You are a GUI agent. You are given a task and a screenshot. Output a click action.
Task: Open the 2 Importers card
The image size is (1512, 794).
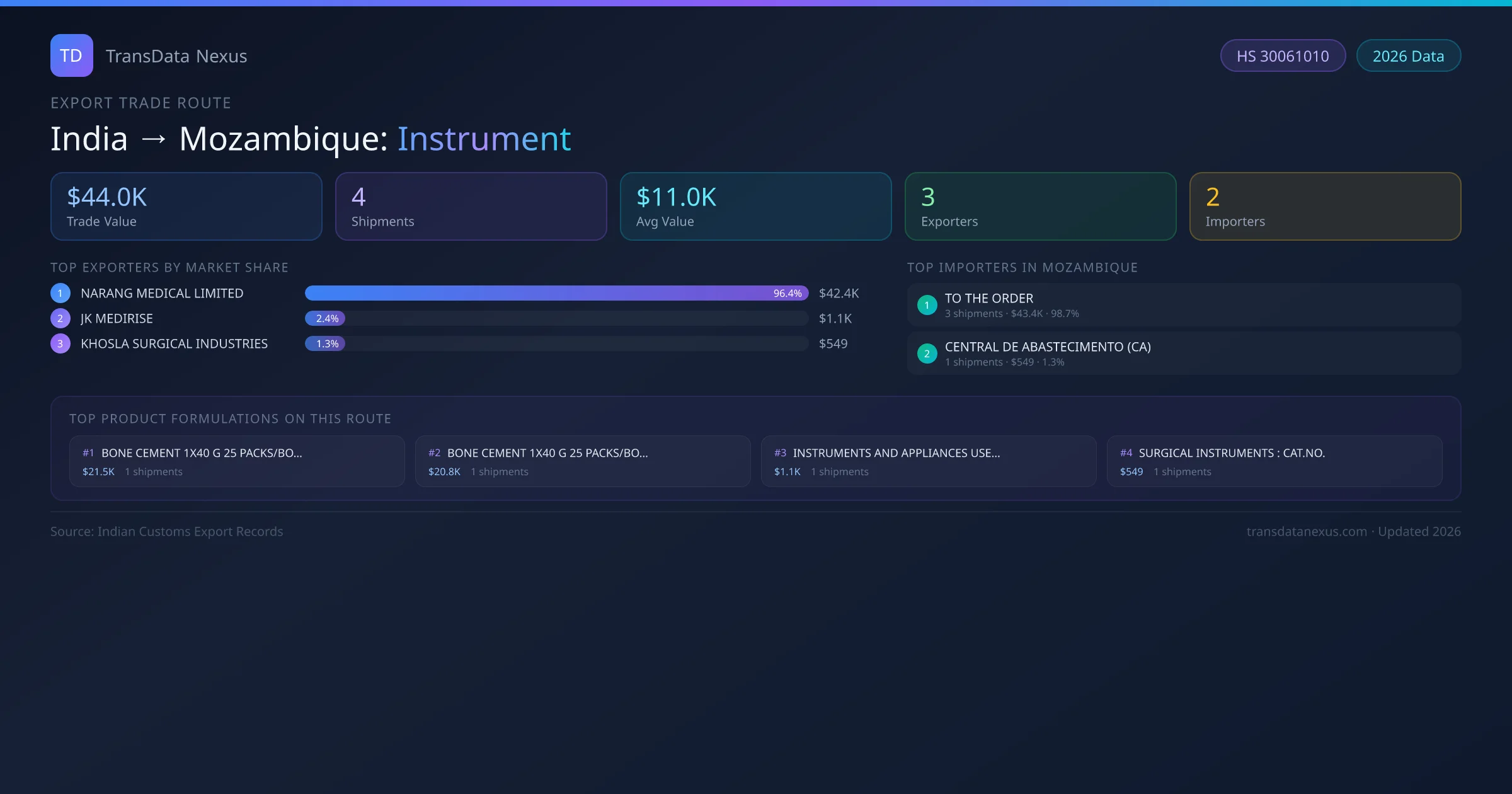(x=1325, y=207)
